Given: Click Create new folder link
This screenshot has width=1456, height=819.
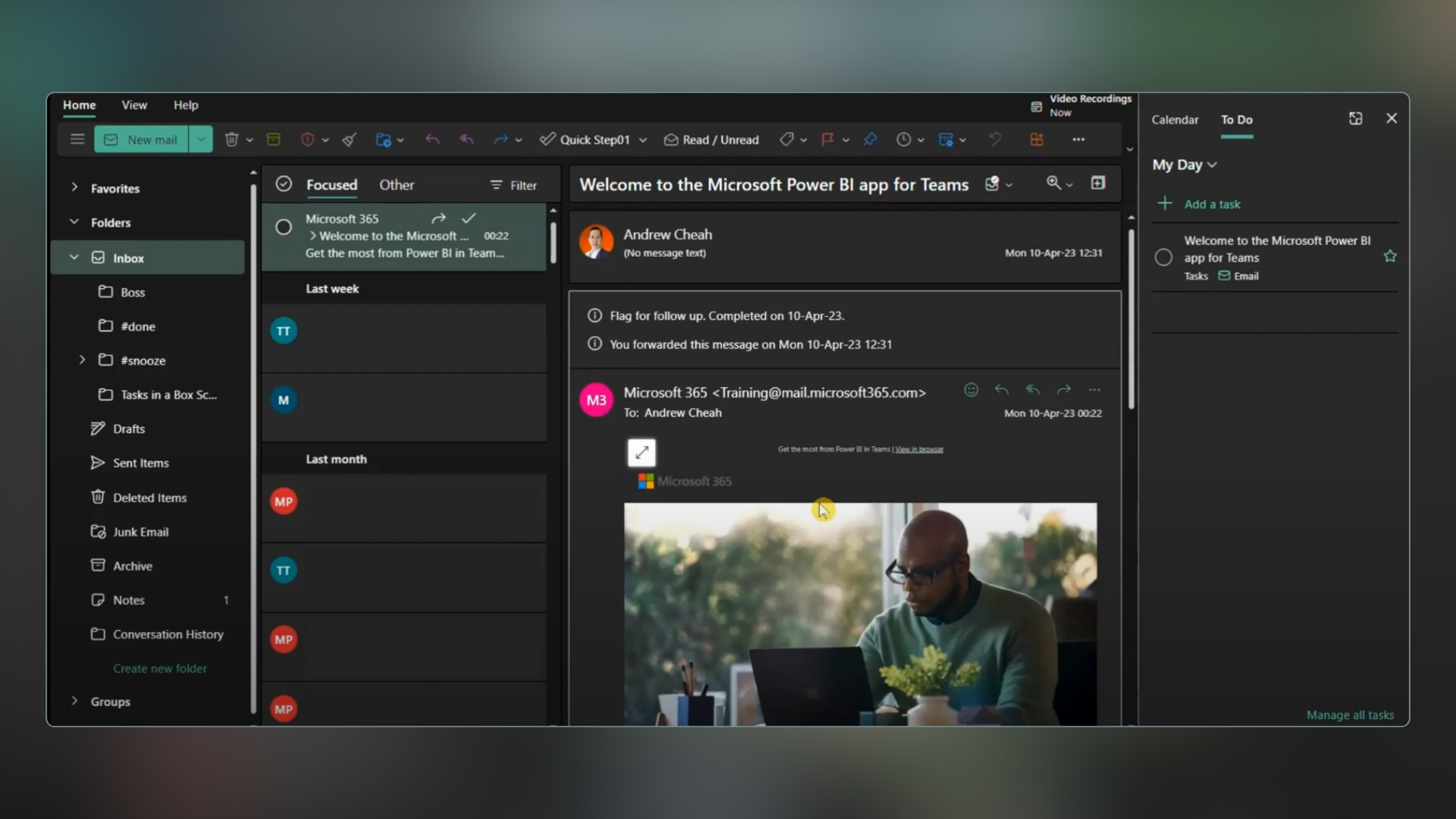Looking at the screenshot, I should click(x=160, y=668).
